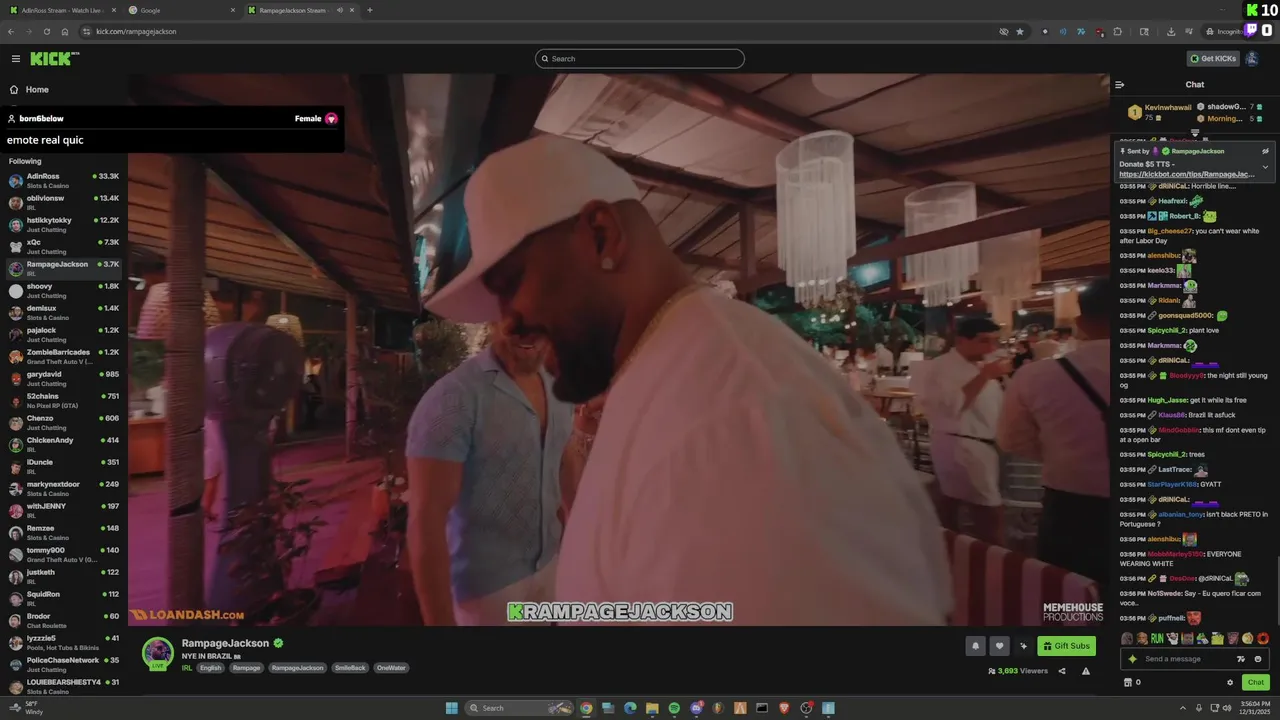Open RampageJackson streamer avatar

158,653
